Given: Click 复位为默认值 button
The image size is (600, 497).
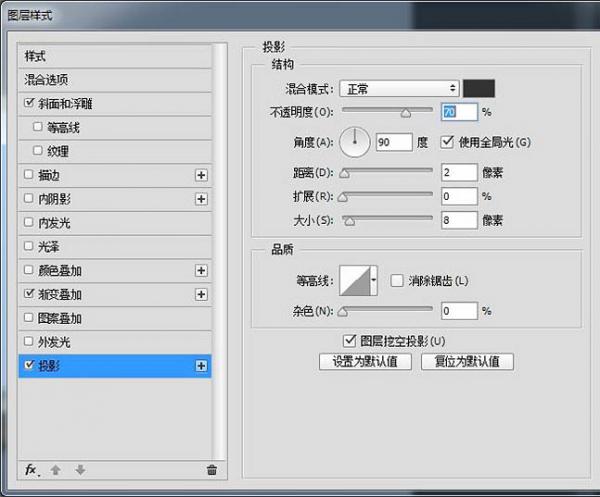Looking at the screenshot, I should (x=467, y=361).
